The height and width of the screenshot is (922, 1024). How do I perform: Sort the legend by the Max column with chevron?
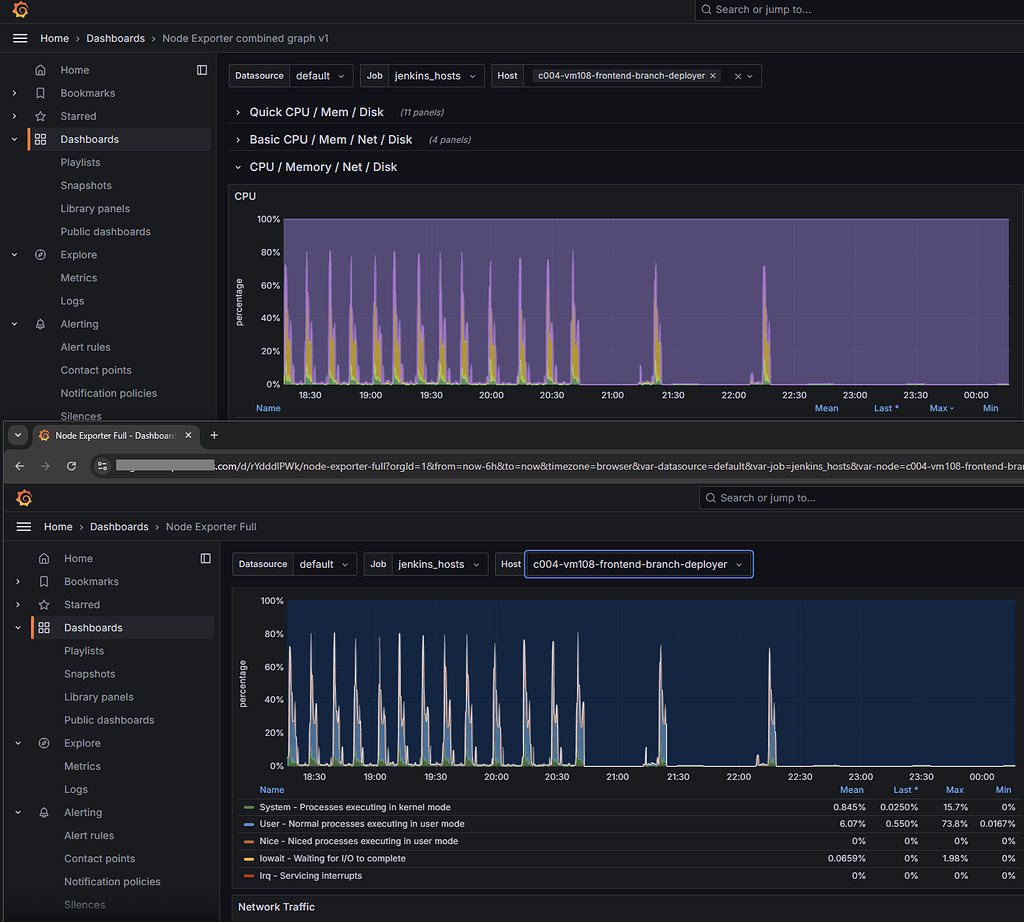(942, 408)
